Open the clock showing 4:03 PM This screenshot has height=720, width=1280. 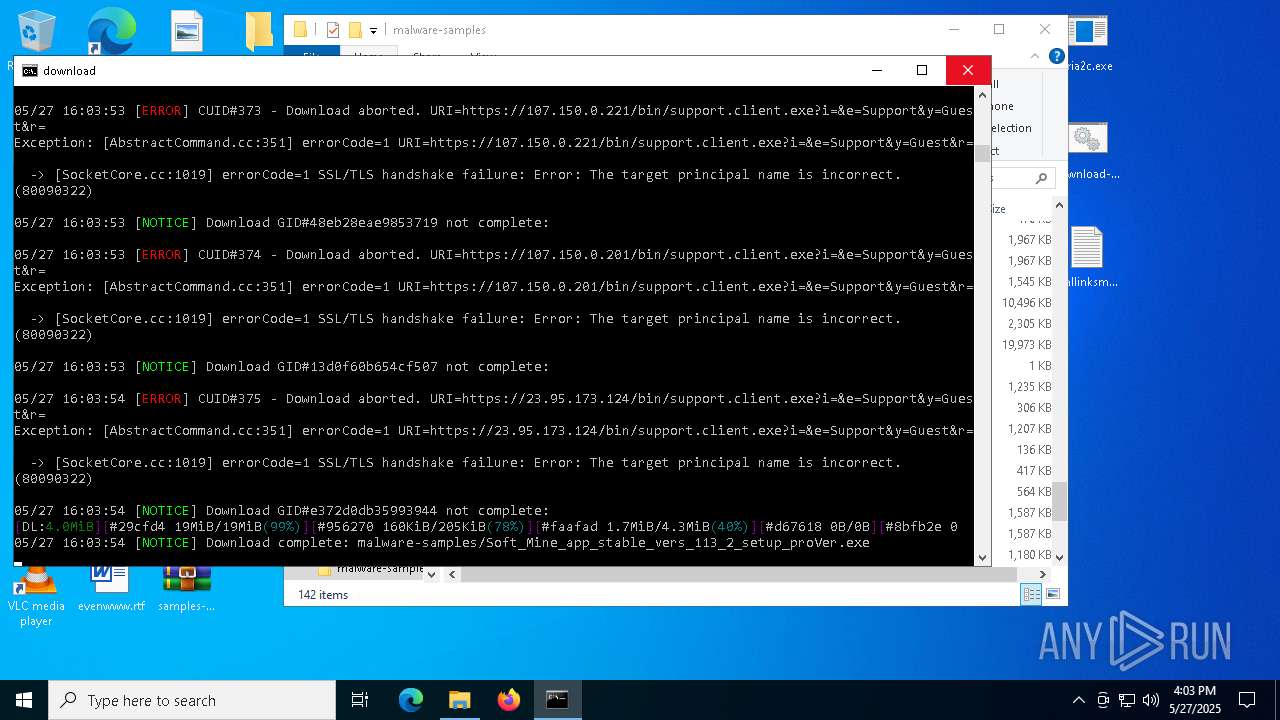(1194, 700)
